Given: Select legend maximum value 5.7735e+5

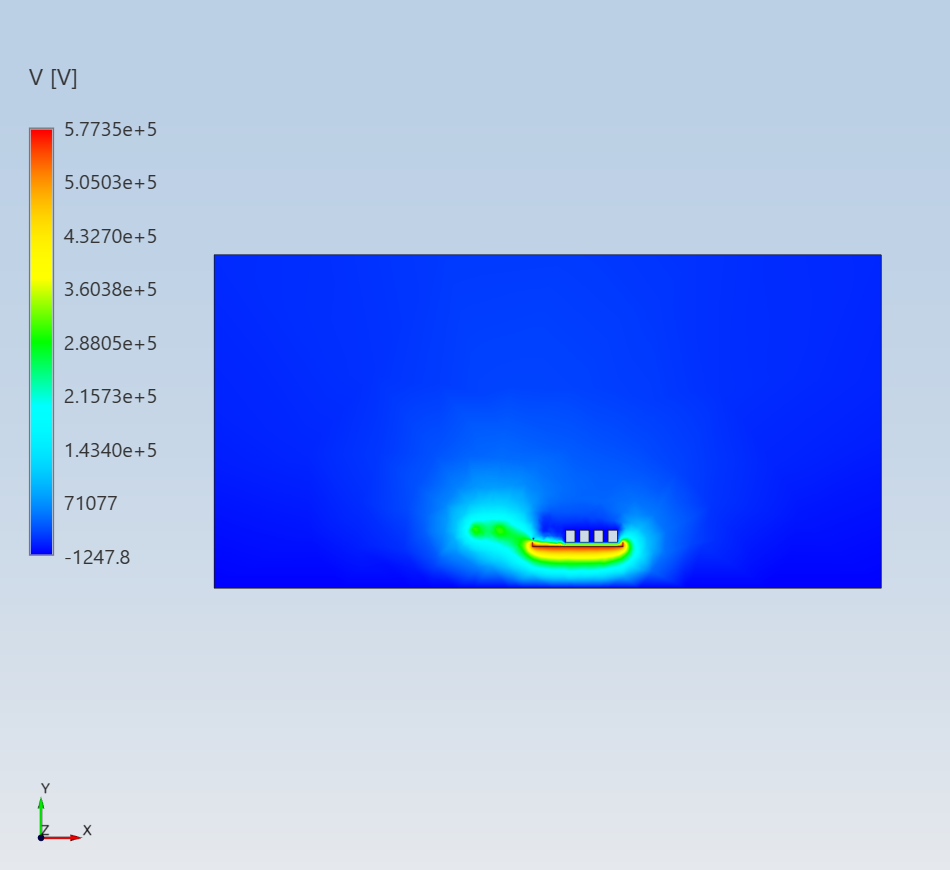Looking at the screenshot, I should [x=110, y=130].
